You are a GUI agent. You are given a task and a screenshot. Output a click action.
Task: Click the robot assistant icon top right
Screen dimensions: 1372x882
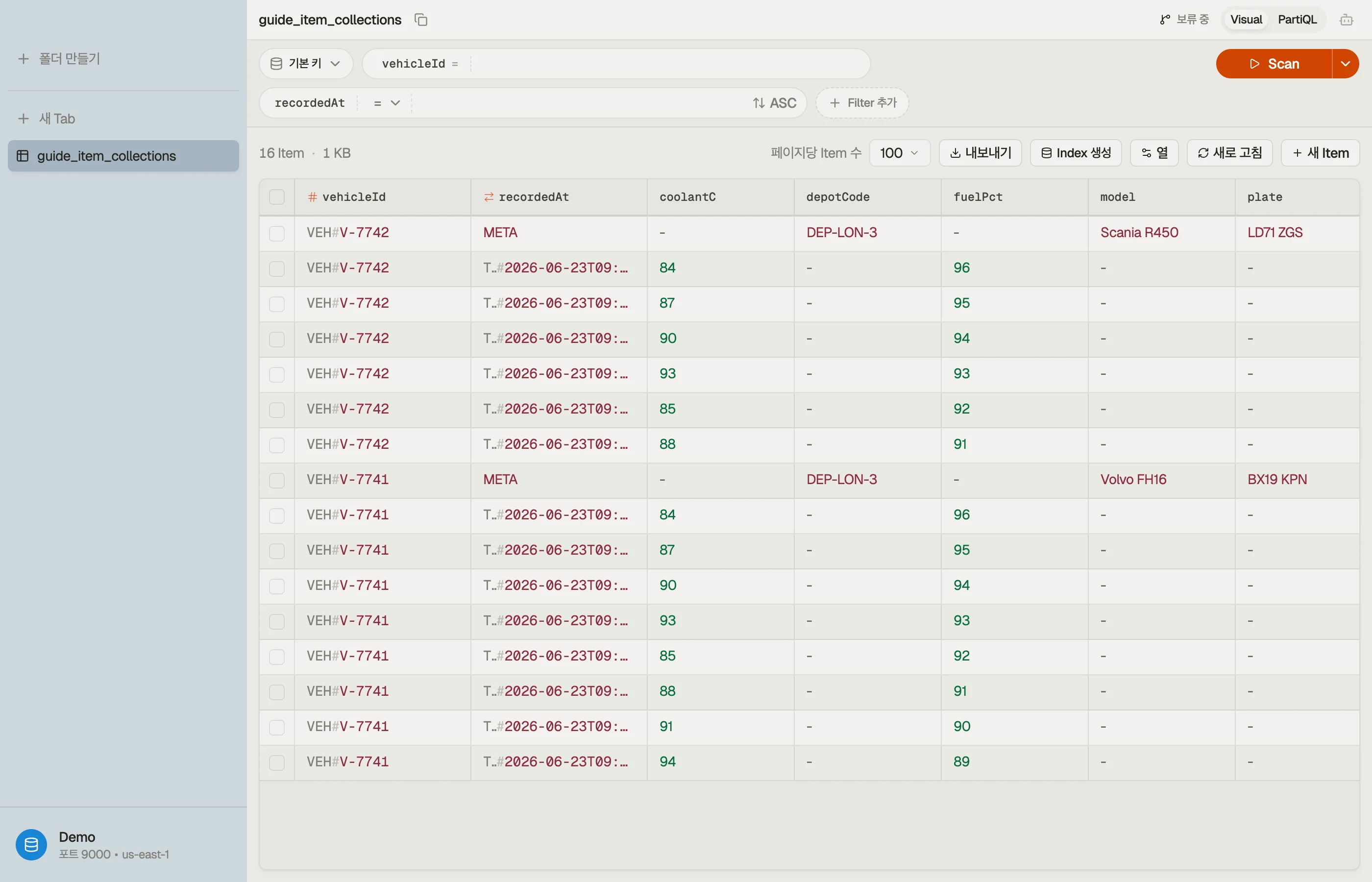(1346, 20)
